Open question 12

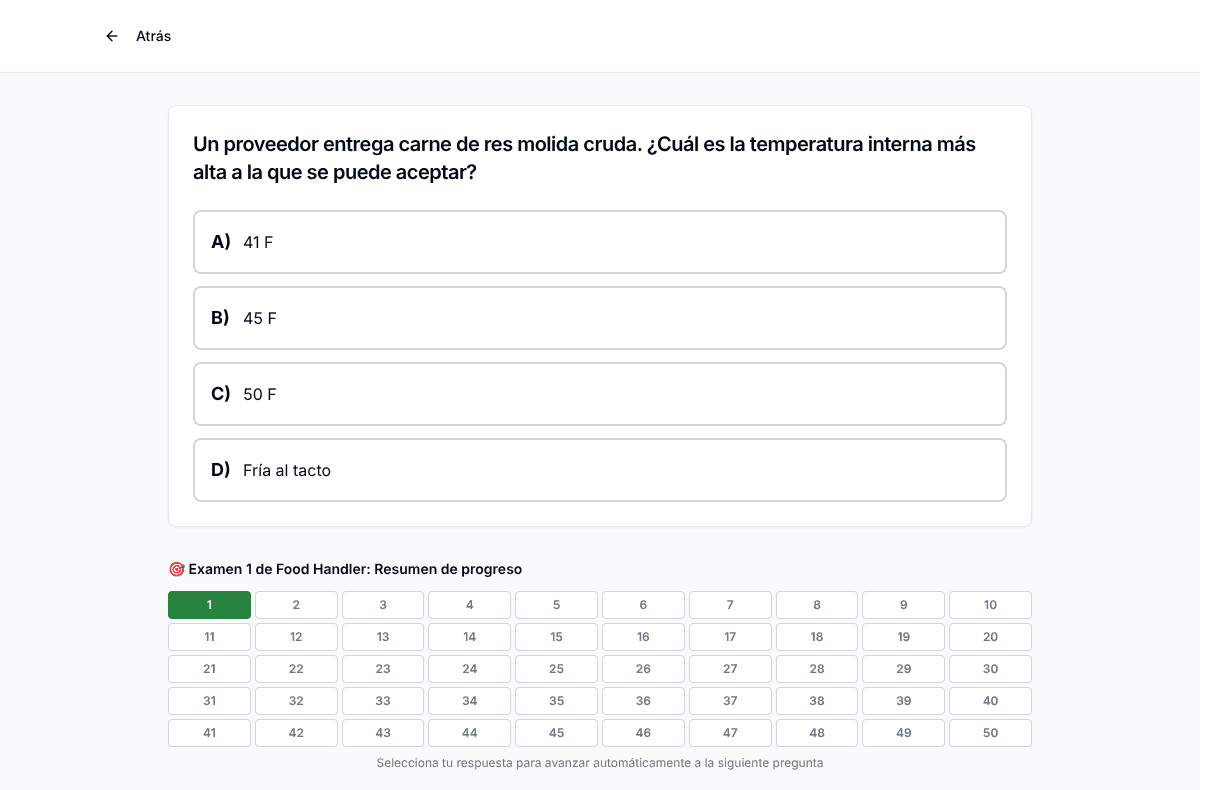tap(296, 637)
